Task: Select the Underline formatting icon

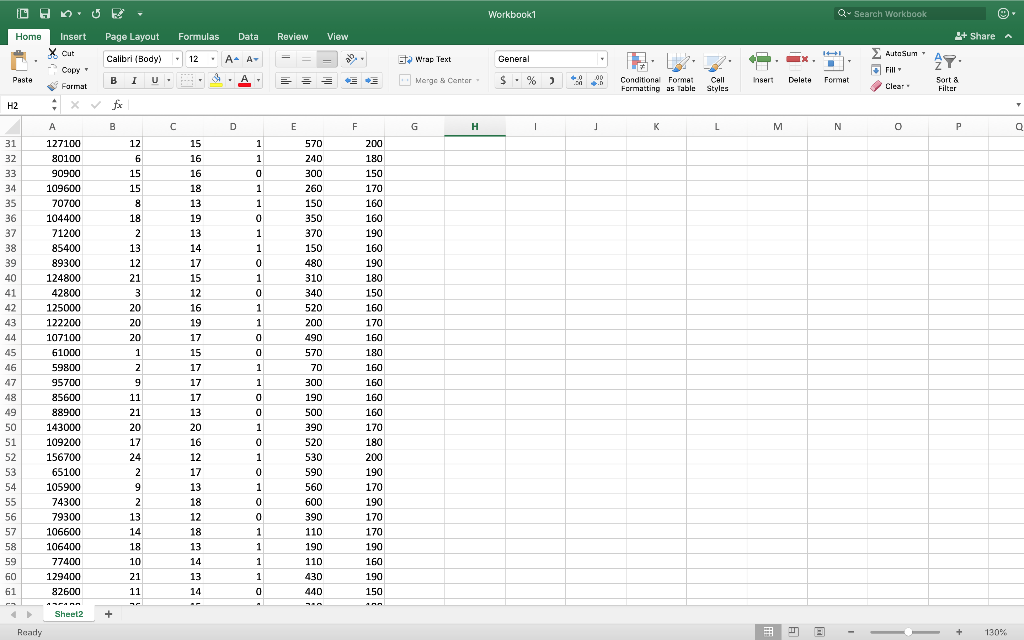Action: pos(154,79)
